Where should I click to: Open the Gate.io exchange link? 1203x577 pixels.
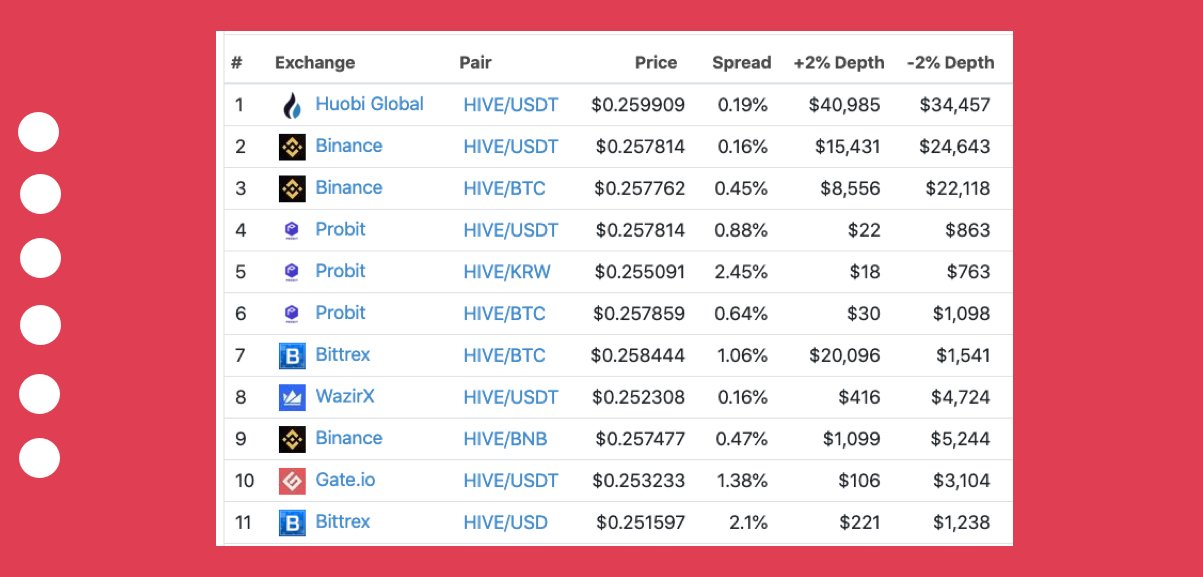[345, 480]
